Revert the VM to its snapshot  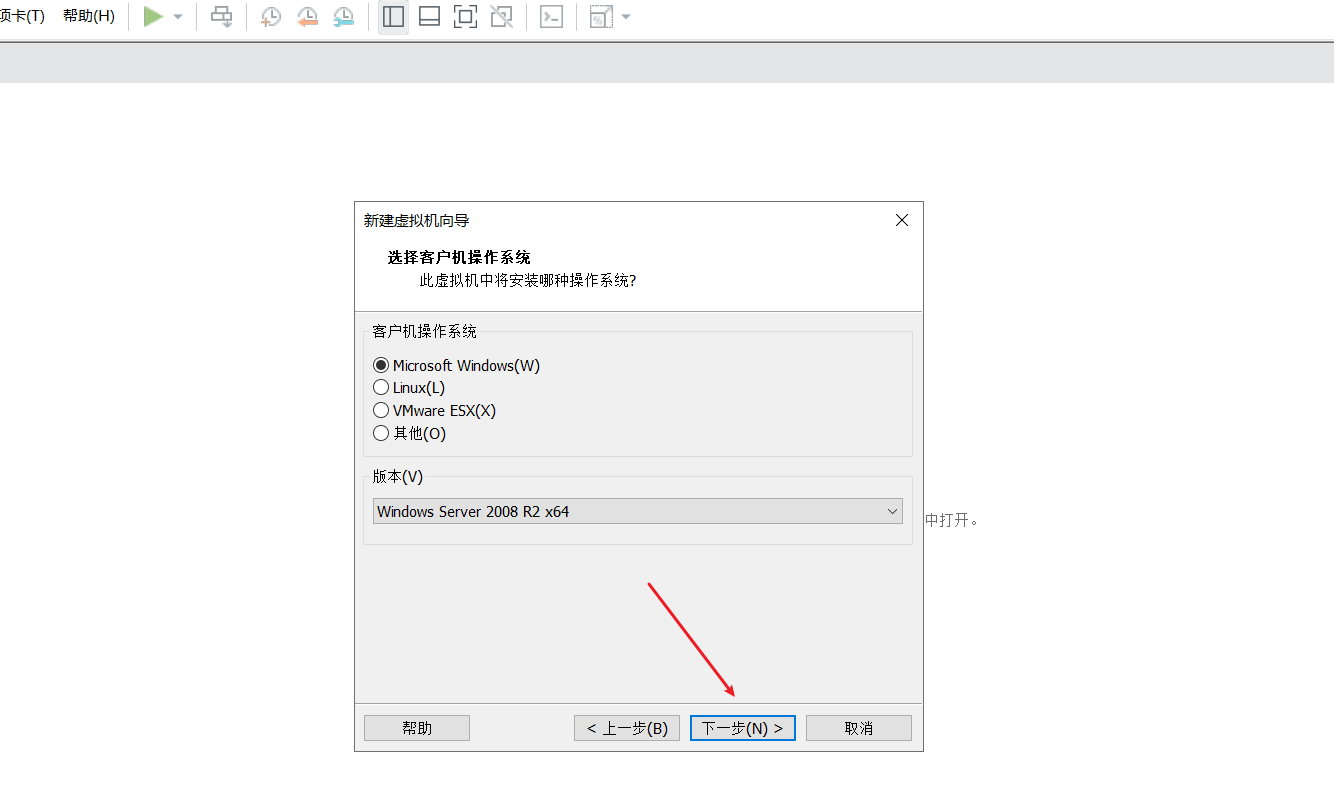pos(307,16)
